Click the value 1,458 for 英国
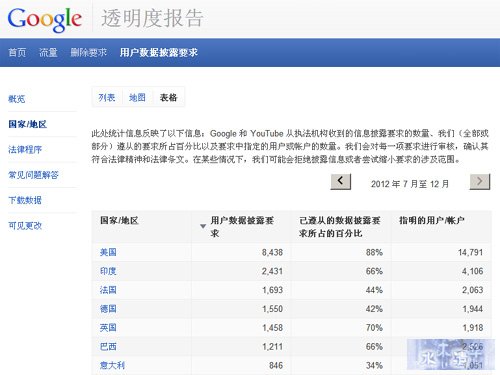500x375 pixels. pyautogui.click(x=272, y=328)
